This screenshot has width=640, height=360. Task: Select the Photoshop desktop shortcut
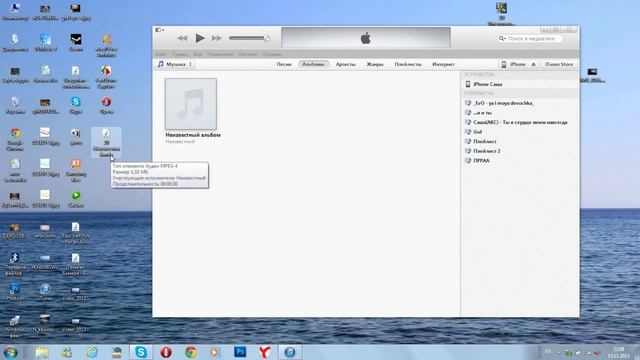click(15, 292)
